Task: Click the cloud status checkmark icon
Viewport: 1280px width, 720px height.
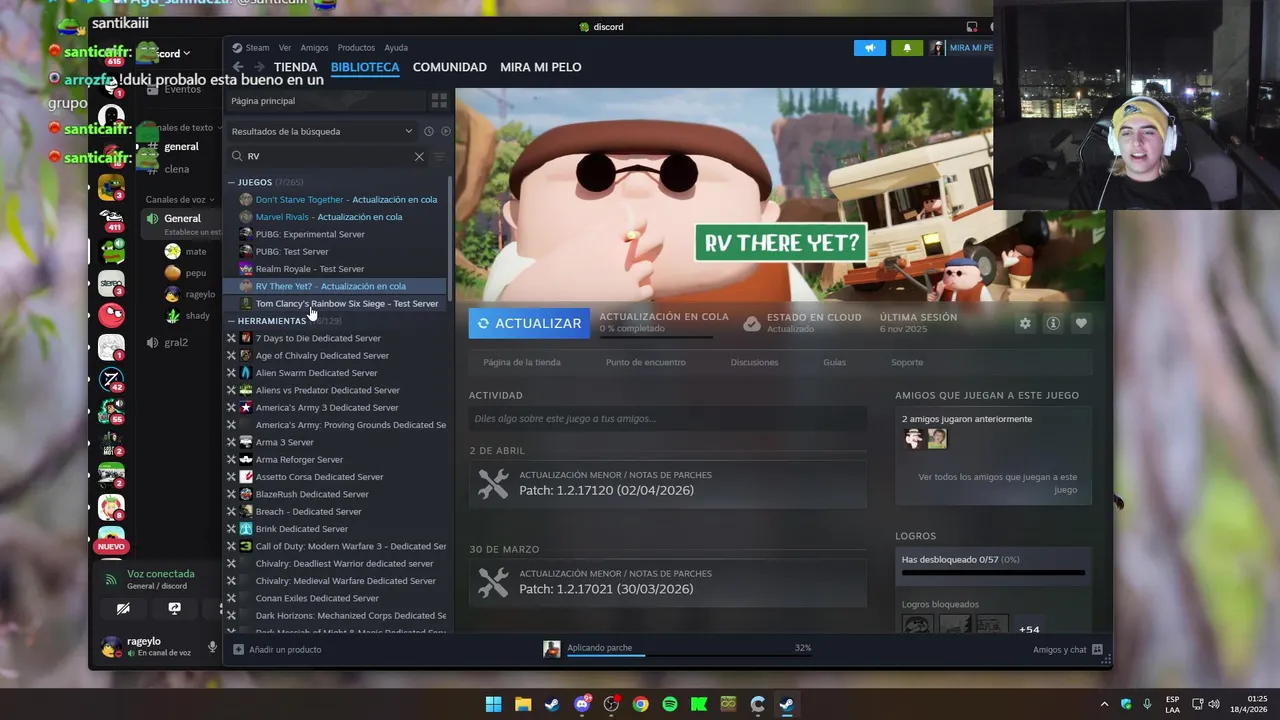Action: tap(752, 323)
